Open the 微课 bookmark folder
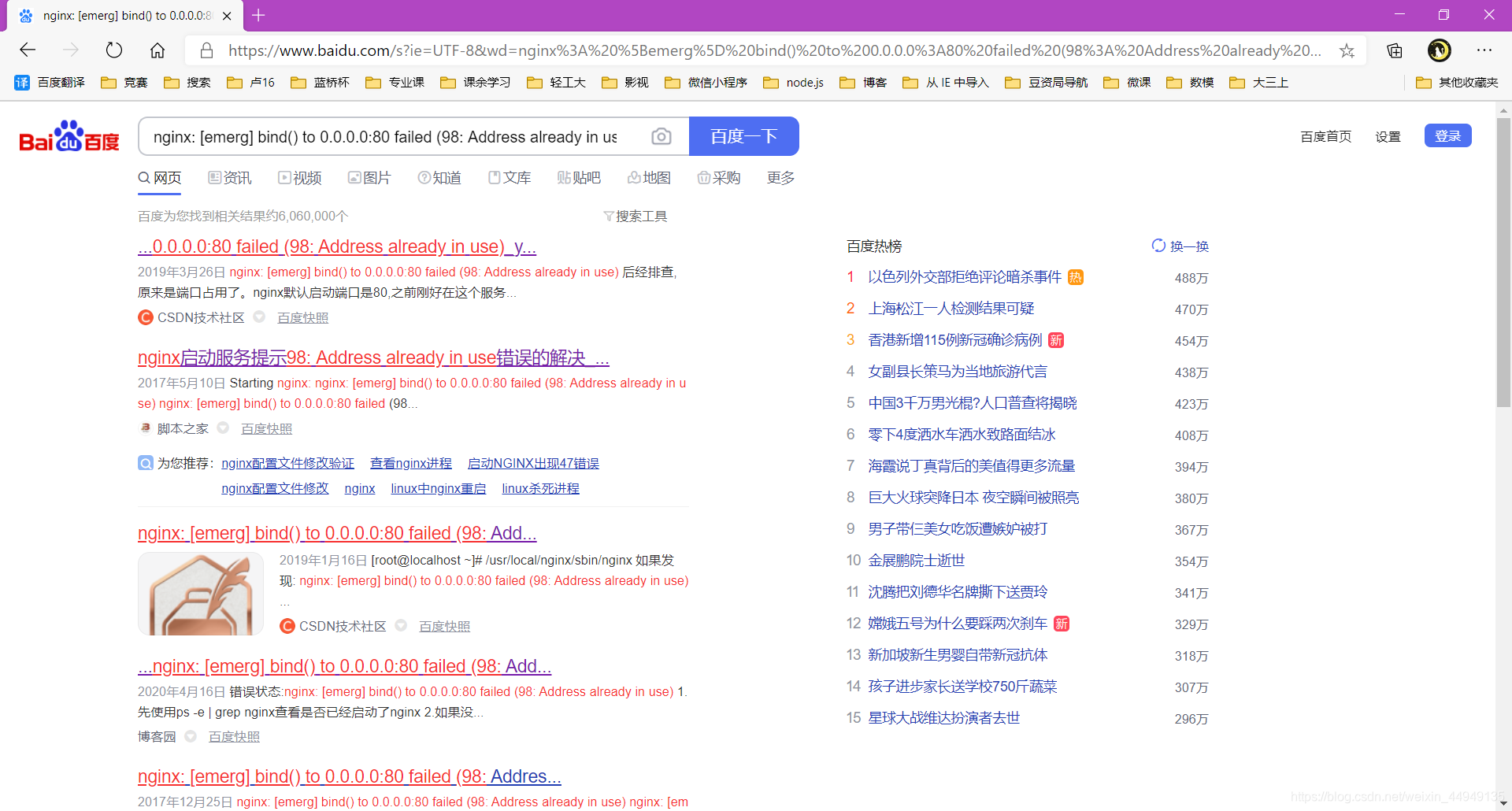Screen dimensions: 1512x811 click(1127, 83)
